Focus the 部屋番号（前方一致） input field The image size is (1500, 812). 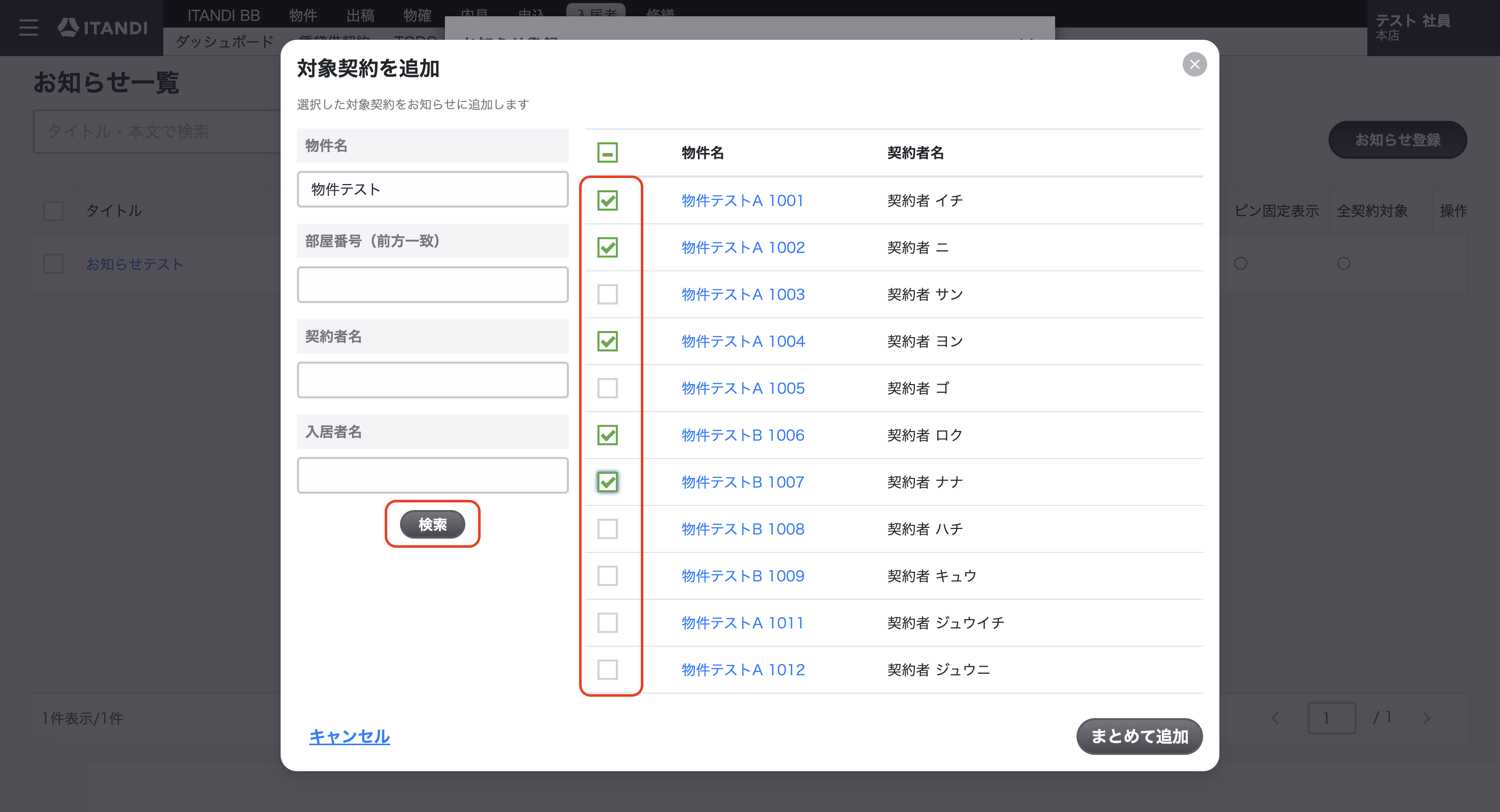pos(432,285)
